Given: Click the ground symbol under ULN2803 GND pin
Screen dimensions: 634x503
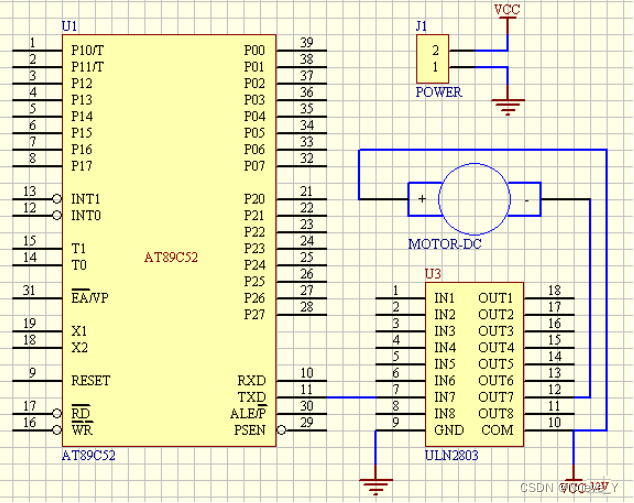Looking at the screenshot, I should tap(376, 486).
